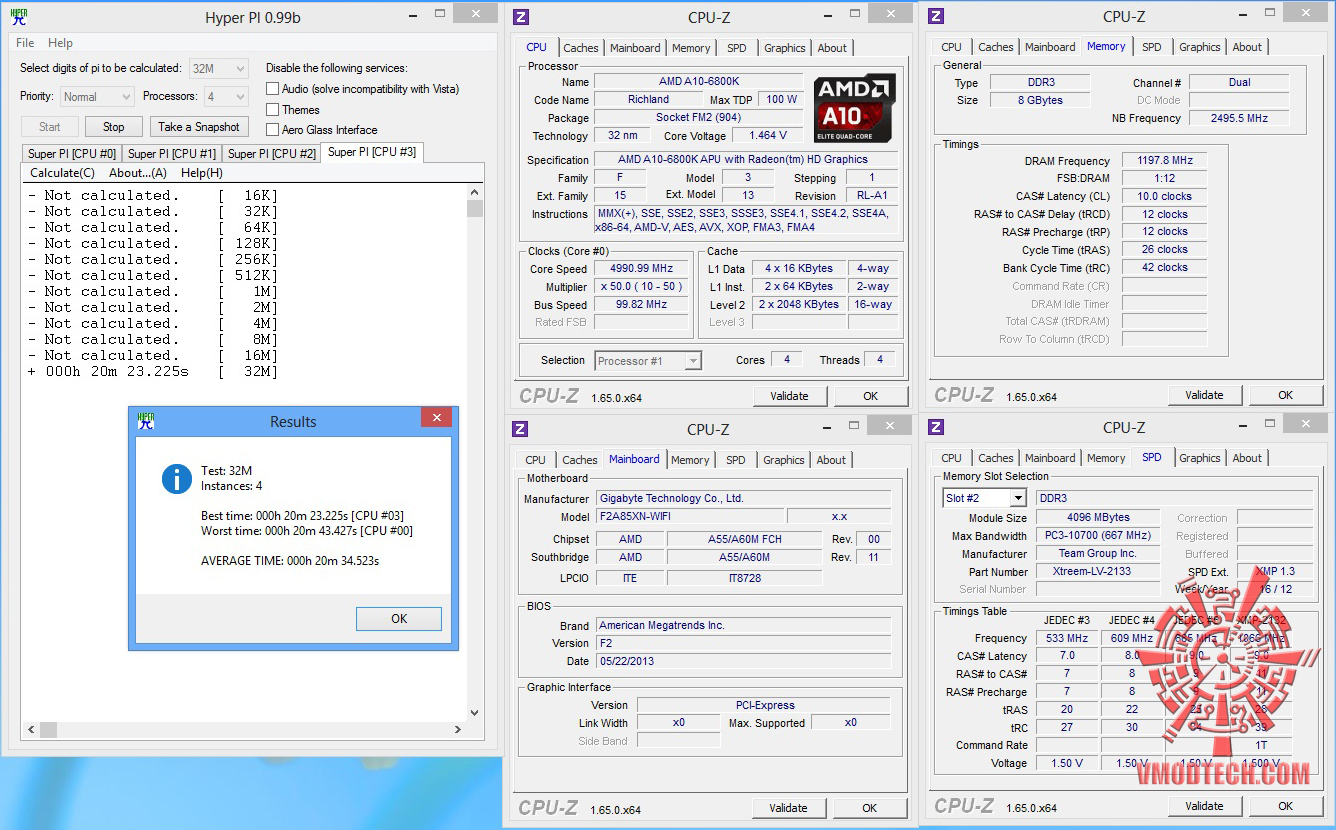Open the File menu in Hyper PI
The image size is (1336, 830).
25,43
